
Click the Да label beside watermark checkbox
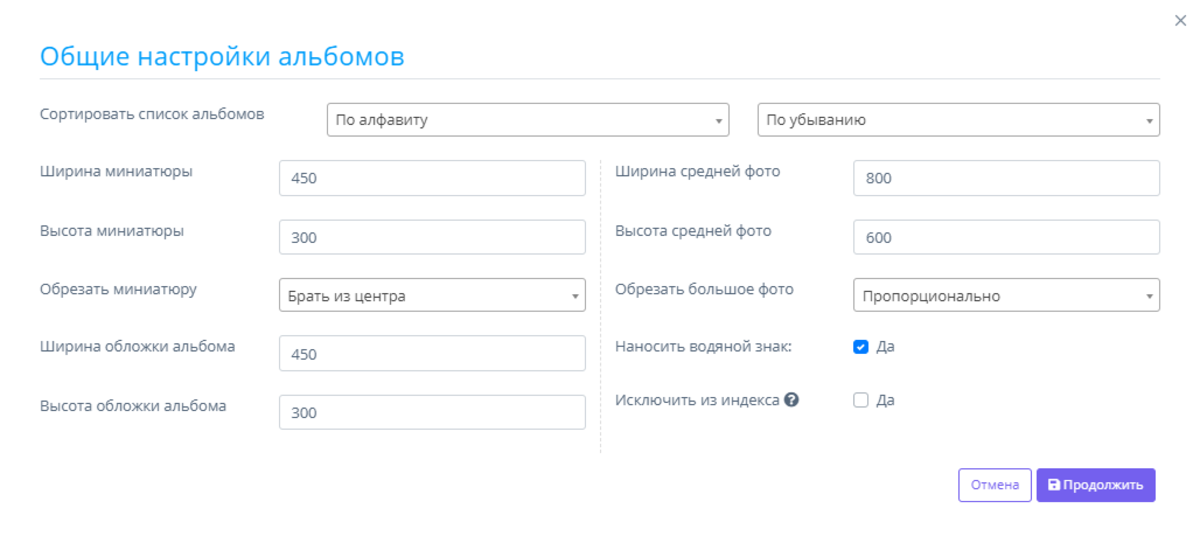(x=885, y=347)
